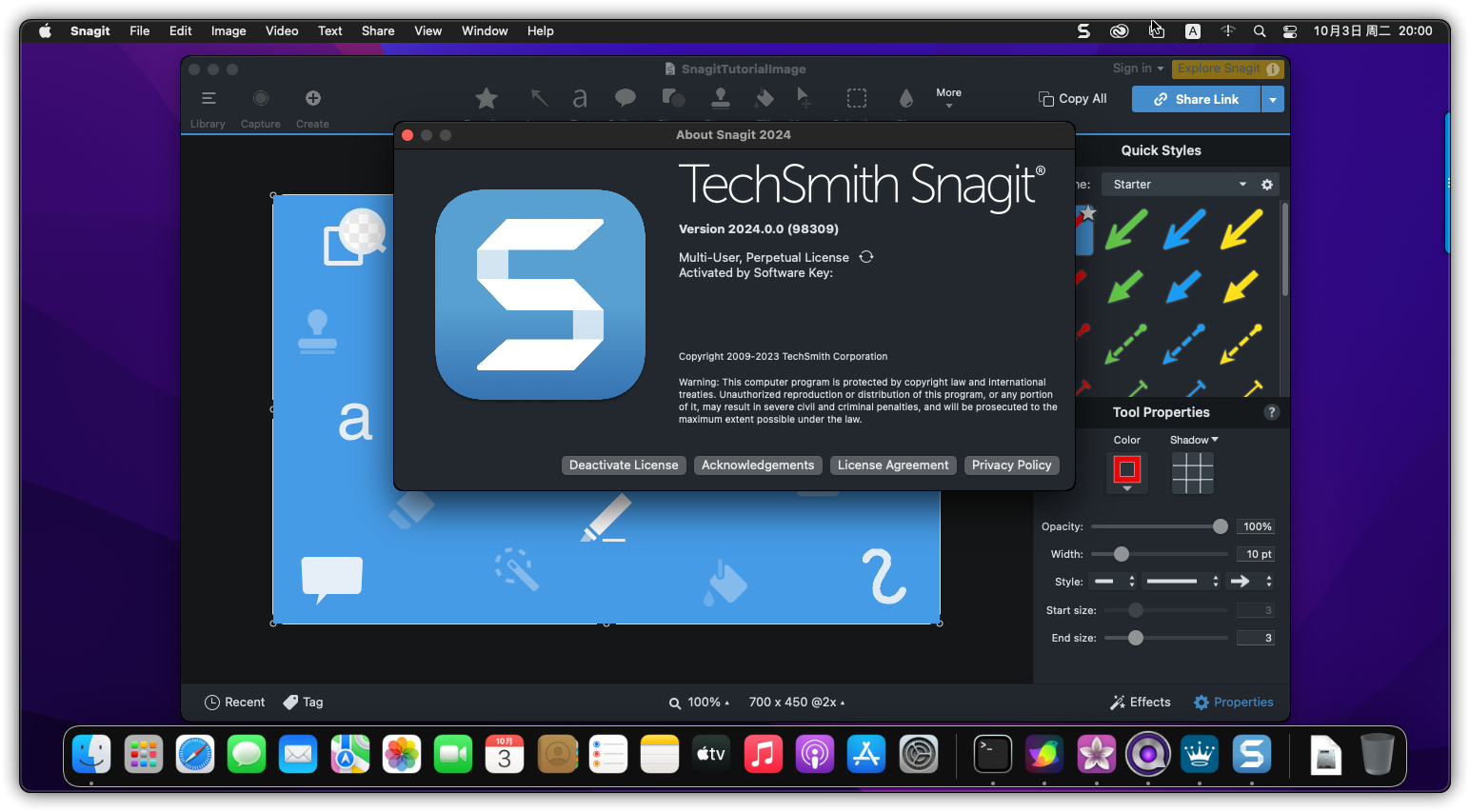The height and width of the screenshot is (812, 1470).
Task: Open Creative Cloud menu bar icon
Action: [x=1120, y=31]
